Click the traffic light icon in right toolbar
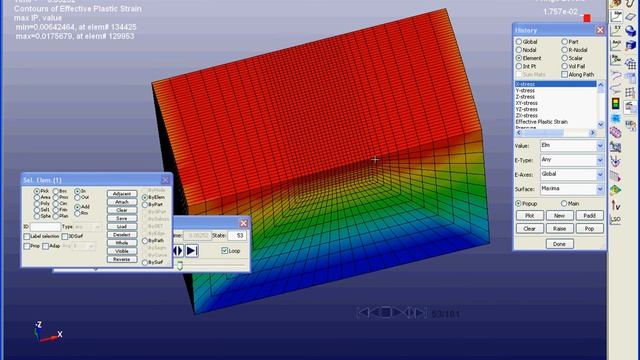 (616, 104)
